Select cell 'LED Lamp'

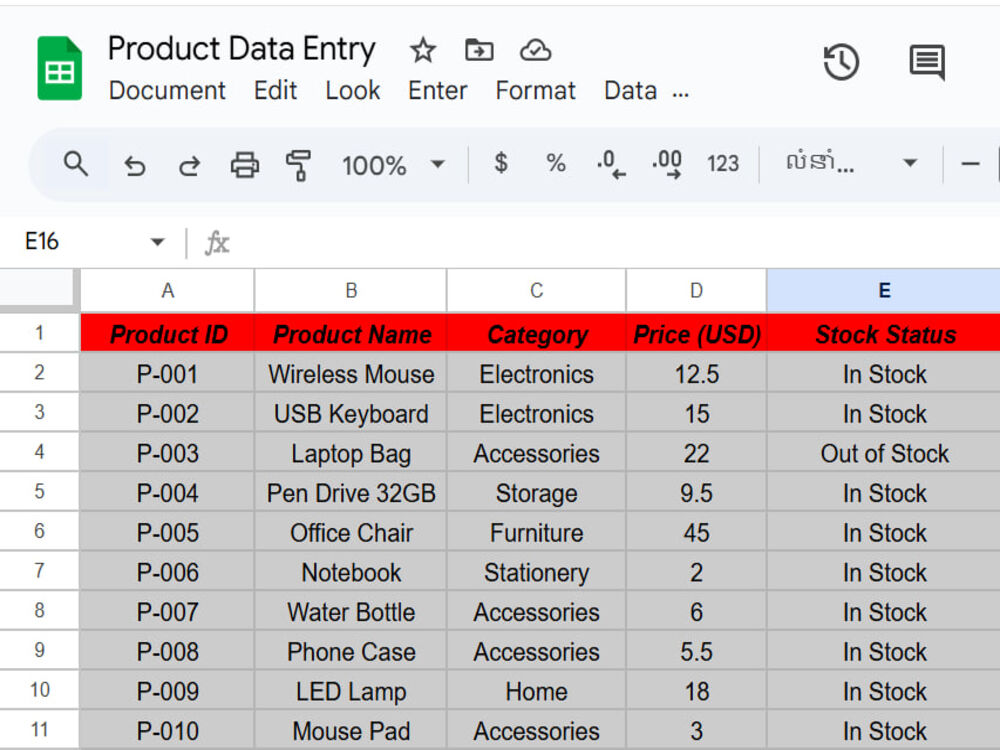click(x=351, y=691)
